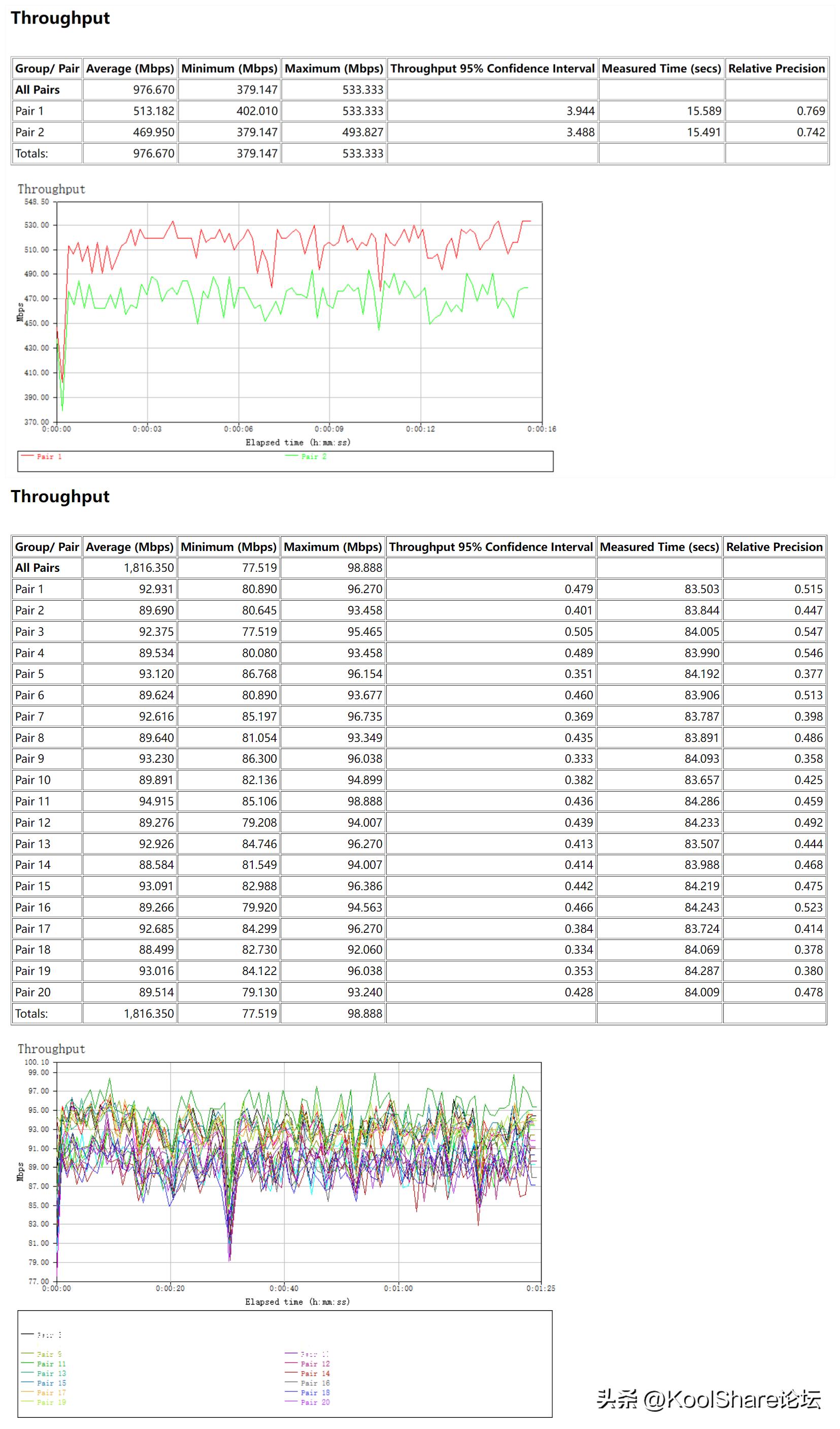The width and height of the screenshot is (840, 1429).
Task: Click the "77.519" minimum in the Pair 3 row
Action: click(x=259, y=632)
